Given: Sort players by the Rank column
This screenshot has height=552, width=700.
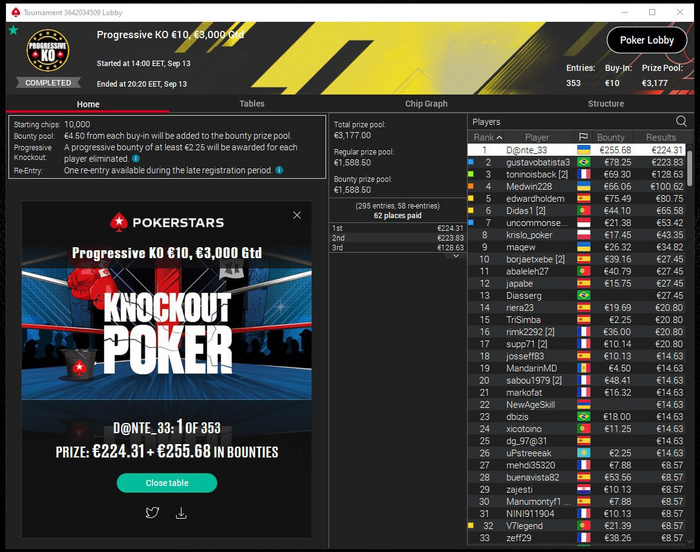Looking at the screenshot, I should click(488, 138).
